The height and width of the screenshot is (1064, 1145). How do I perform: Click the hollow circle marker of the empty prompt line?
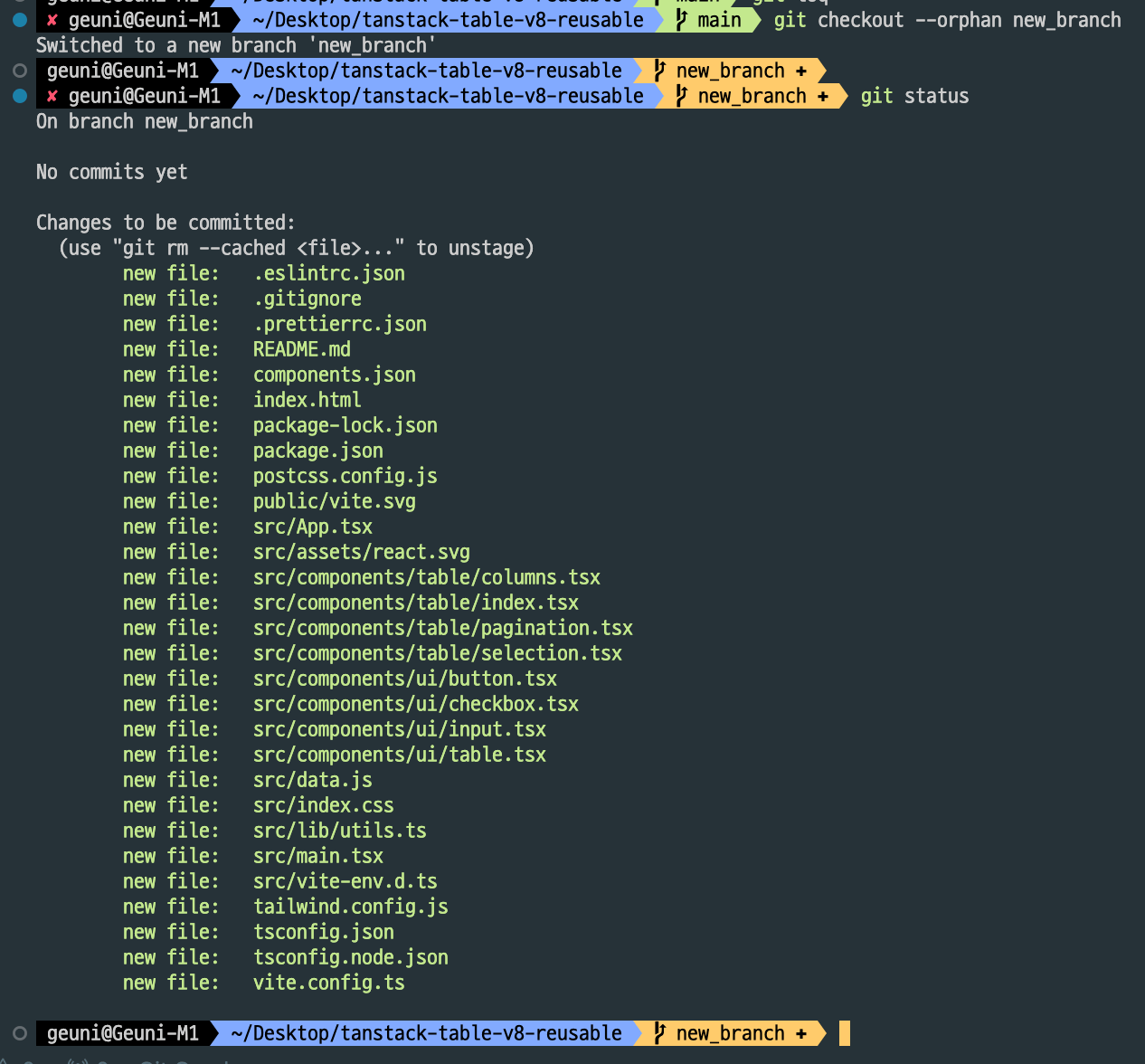[20, 71]
